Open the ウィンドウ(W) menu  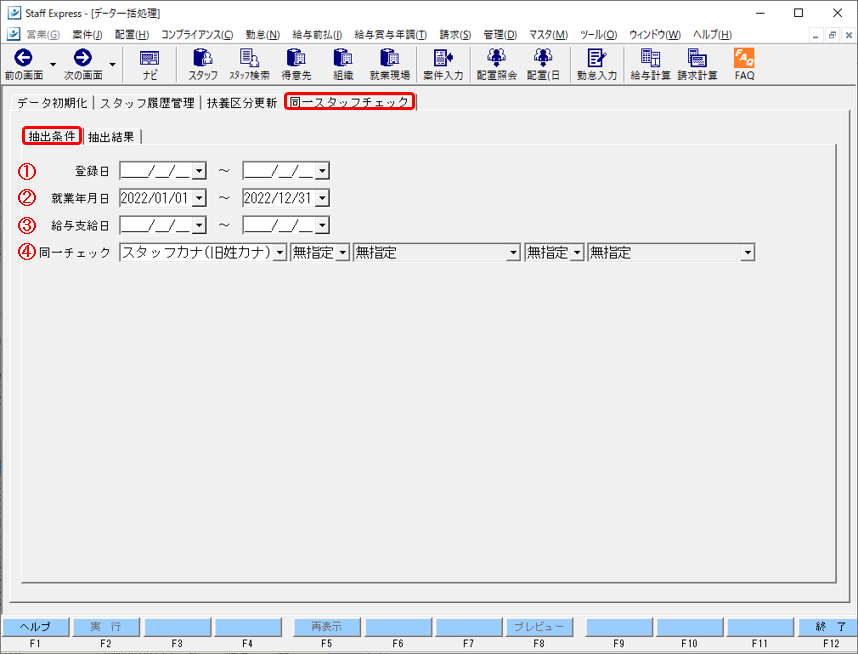point(655,35)
